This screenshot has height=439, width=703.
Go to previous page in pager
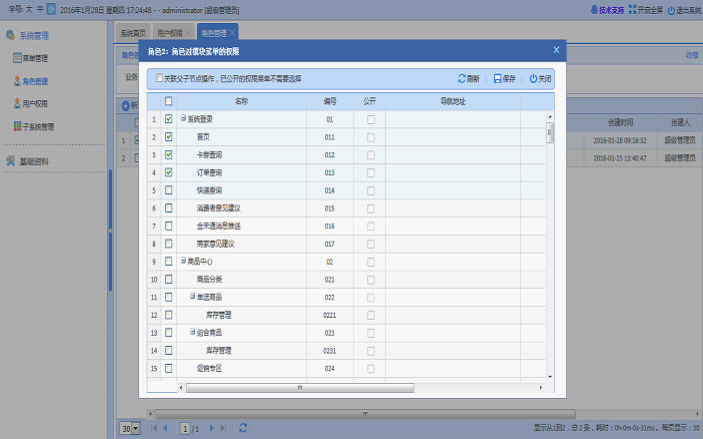click(x=165, y=428)
